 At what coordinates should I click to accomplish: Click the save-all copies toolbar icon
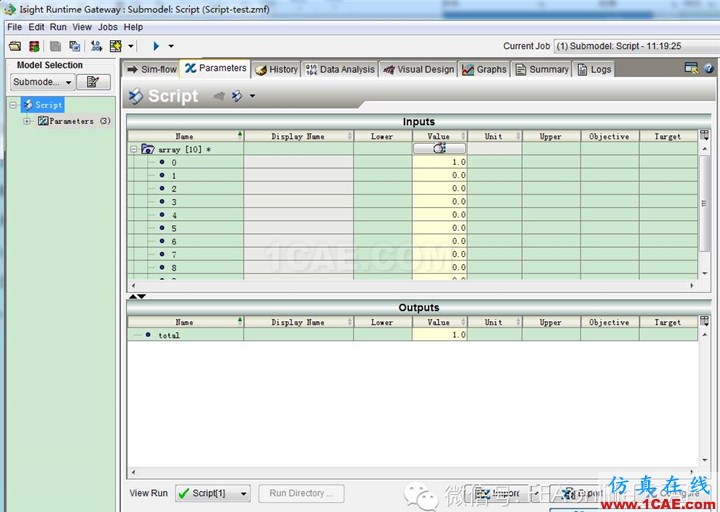(x=74, y=46)
